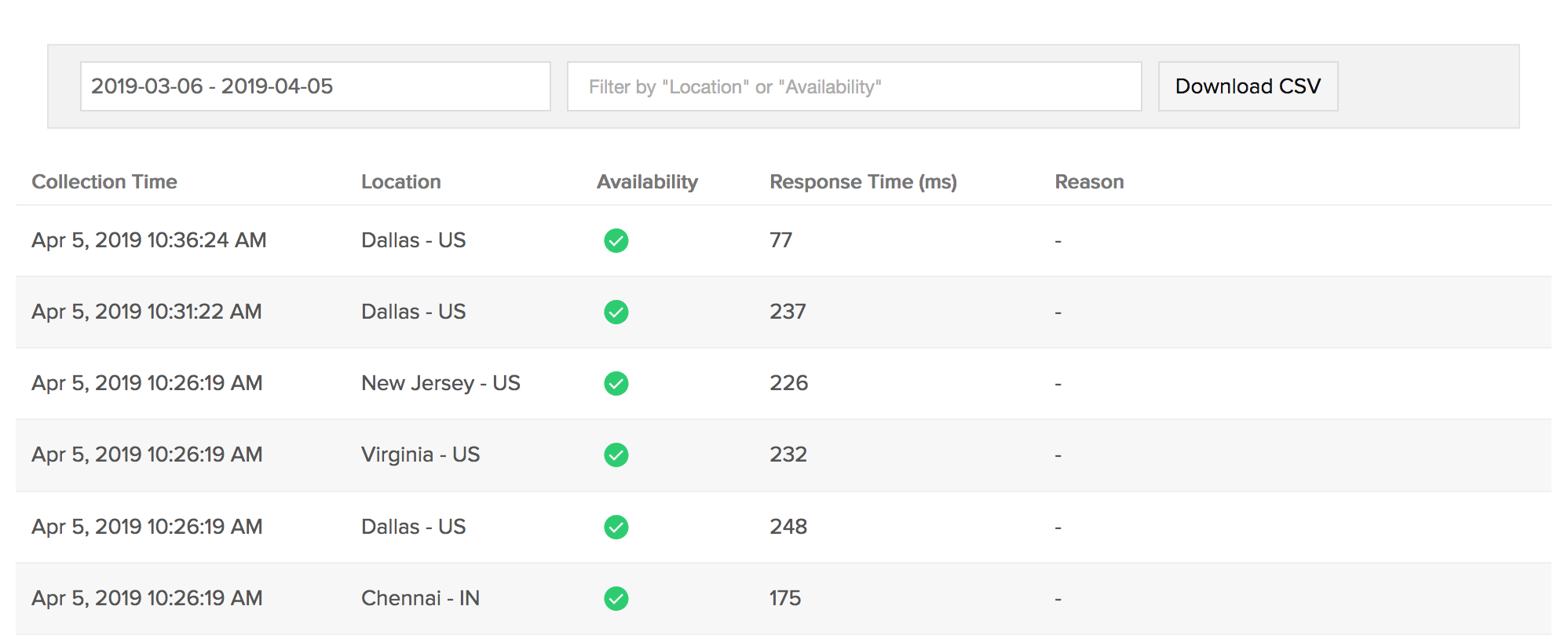Click the Virginia - US location text
The image size is (1568, 639).
coord(420,455)
